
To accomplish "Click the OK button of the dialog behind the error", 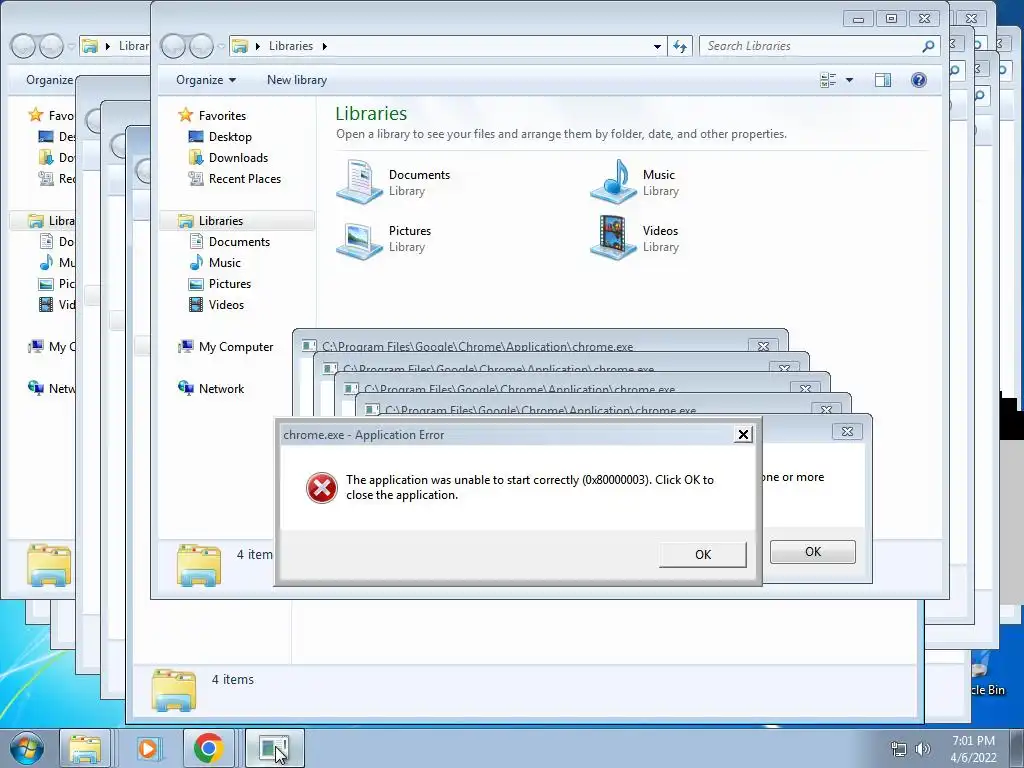I will pos(812,552).
